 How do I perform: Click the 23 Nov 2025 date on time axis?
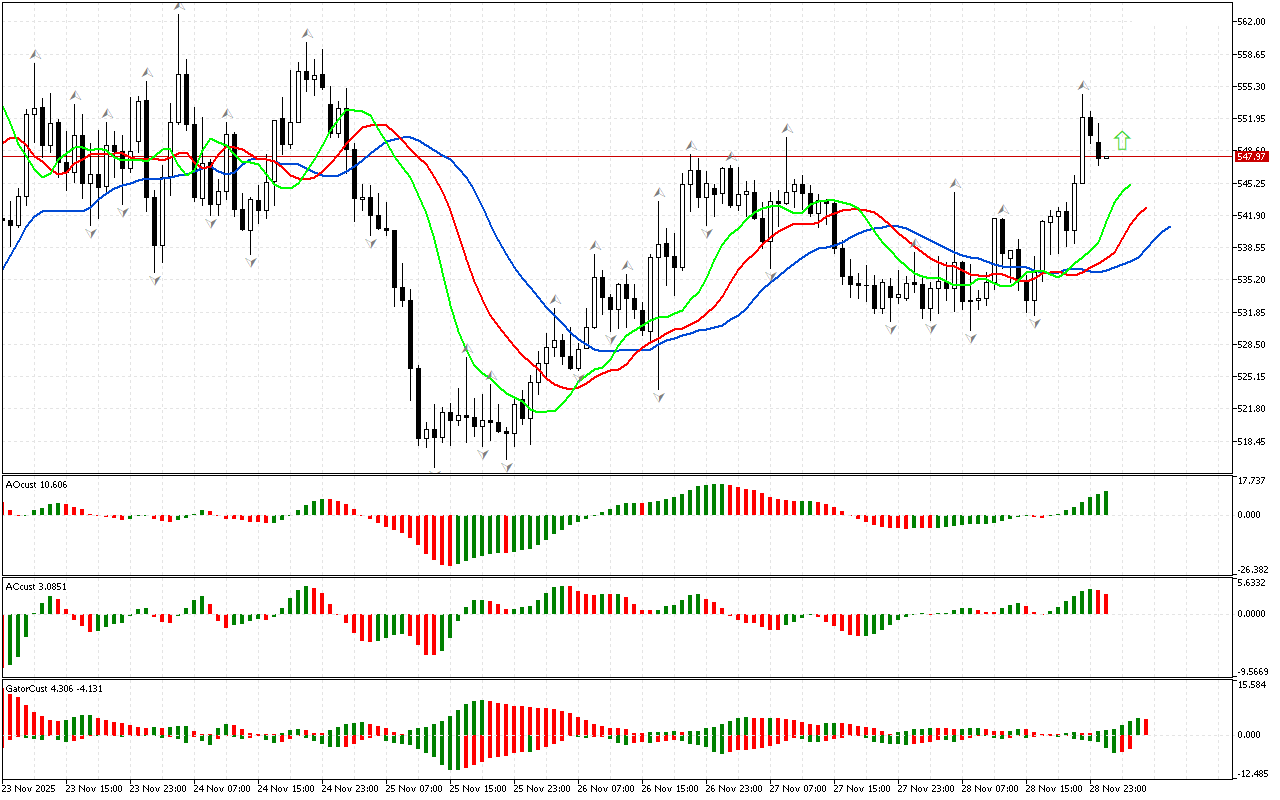coord(30,788)
